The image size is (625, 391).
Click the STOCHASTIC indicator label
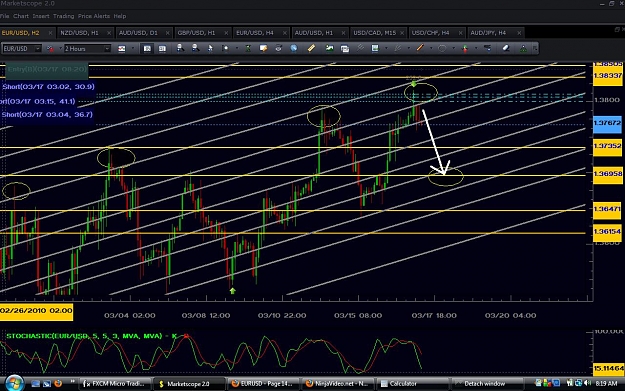click(x=91, y=336)
